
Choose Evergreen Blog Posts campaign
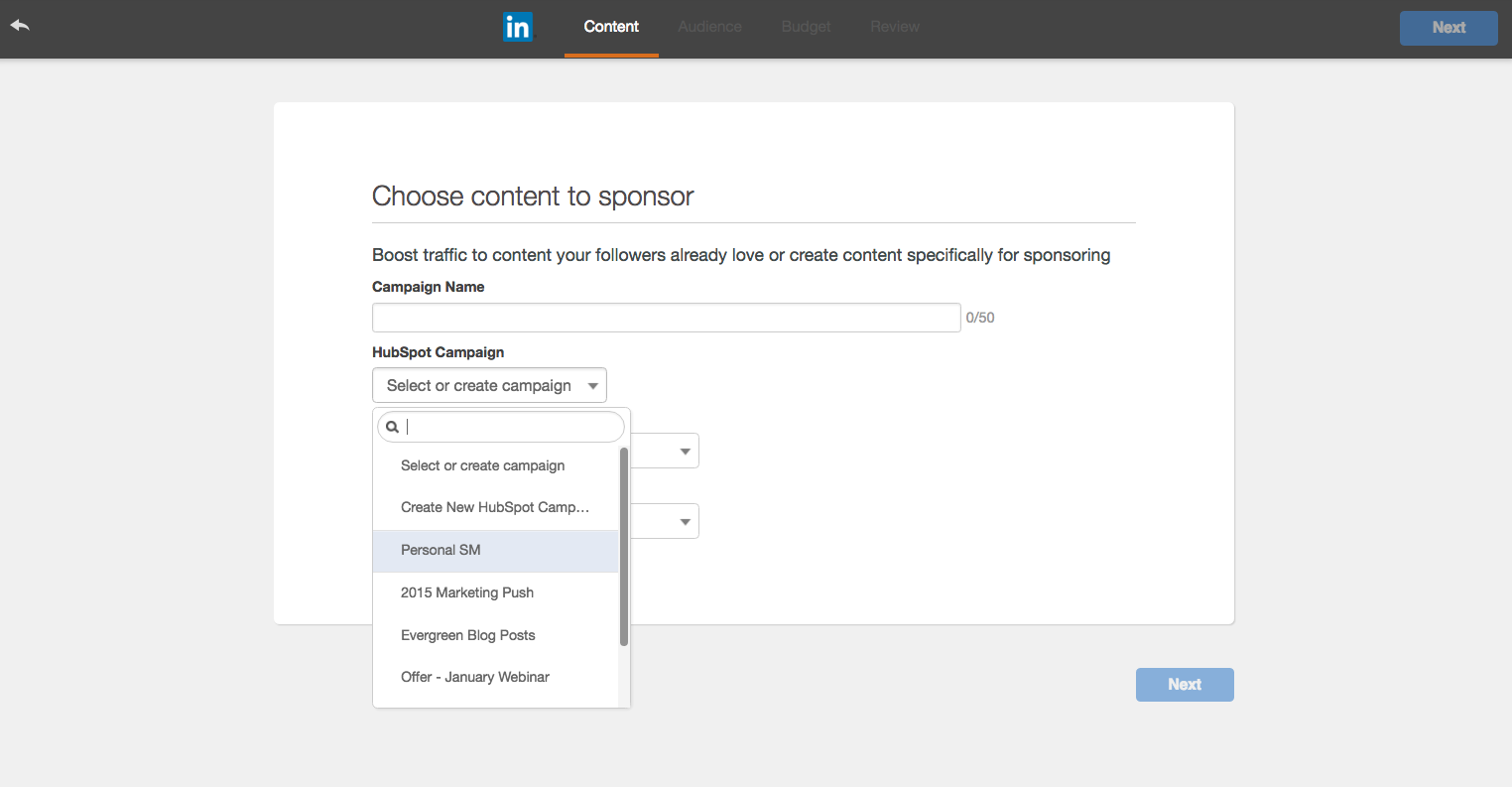pyautogui.click(x=495, y=635)
